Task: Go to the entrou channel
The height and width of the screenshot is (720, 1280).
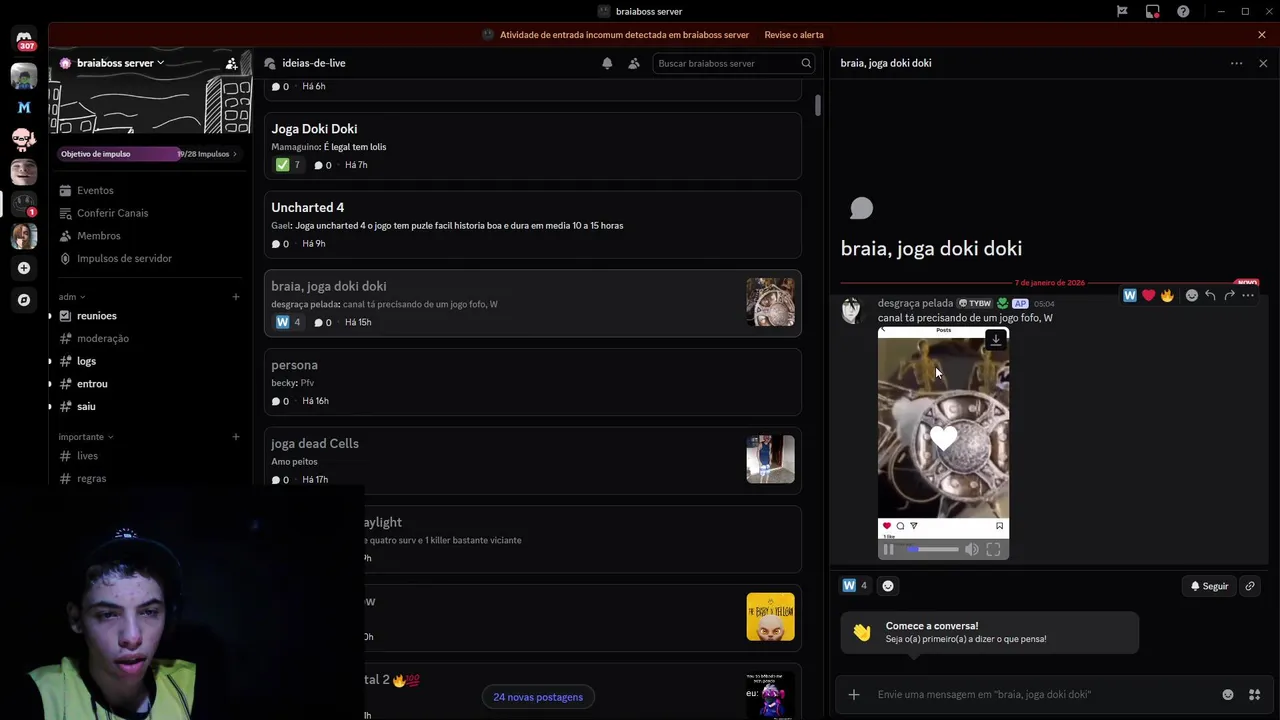Action: [150, 384]
